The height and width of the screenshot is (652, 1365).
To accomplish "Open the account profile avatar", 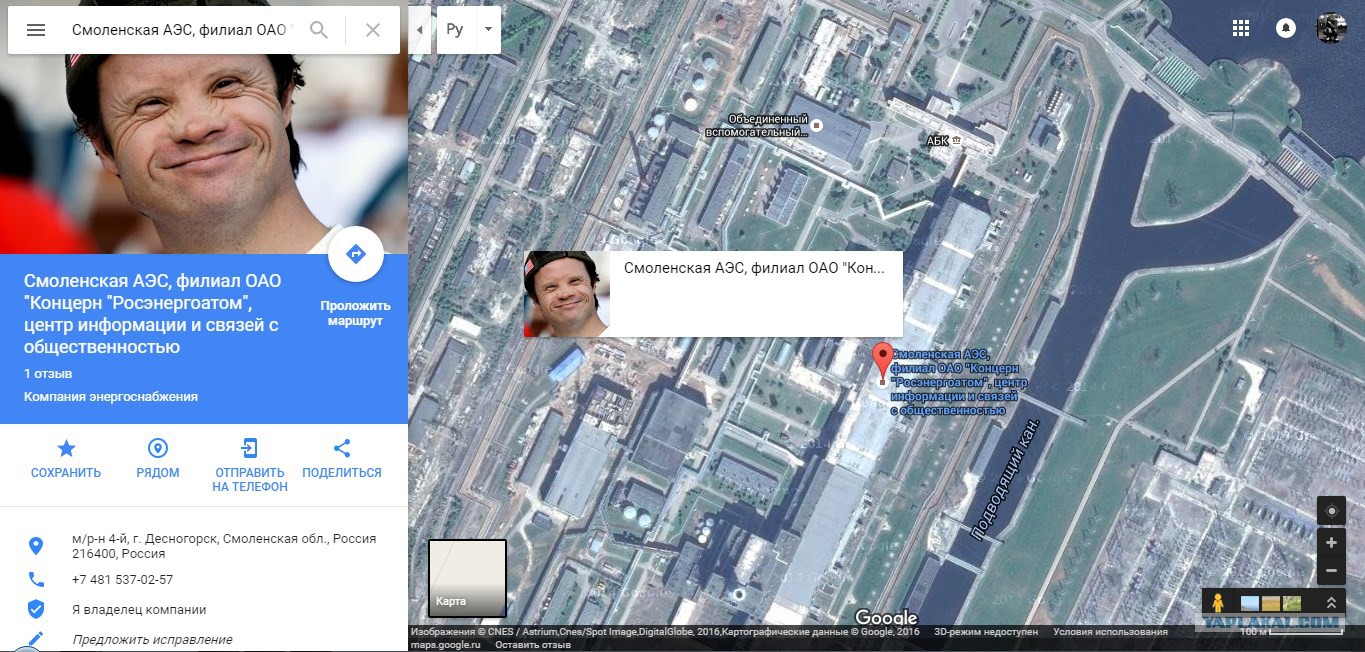I will pos(1331,28).
